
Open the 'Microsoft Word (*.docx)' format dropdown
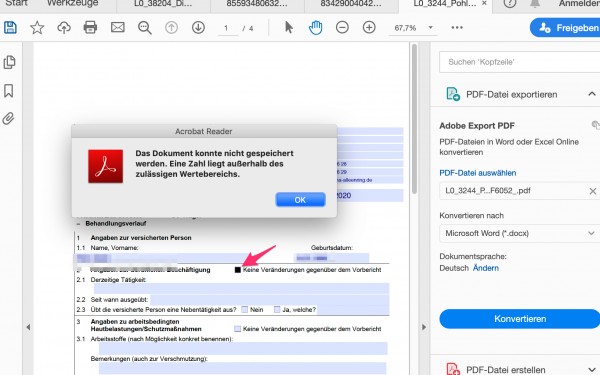click(520, 233)
